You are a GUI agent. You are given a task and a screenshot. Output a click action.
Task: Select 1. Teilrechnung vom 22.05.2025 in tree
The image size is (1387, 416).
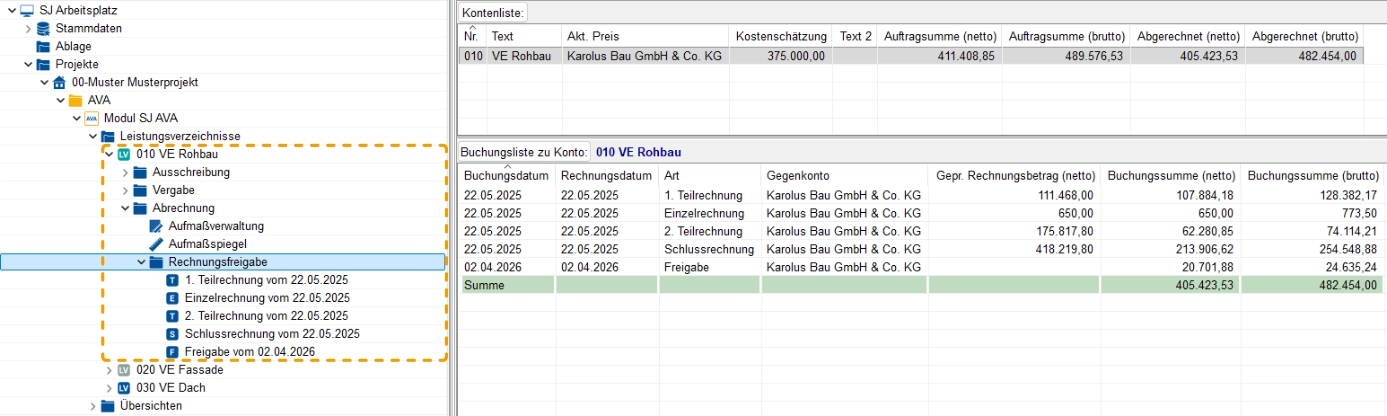coord(264,280)
